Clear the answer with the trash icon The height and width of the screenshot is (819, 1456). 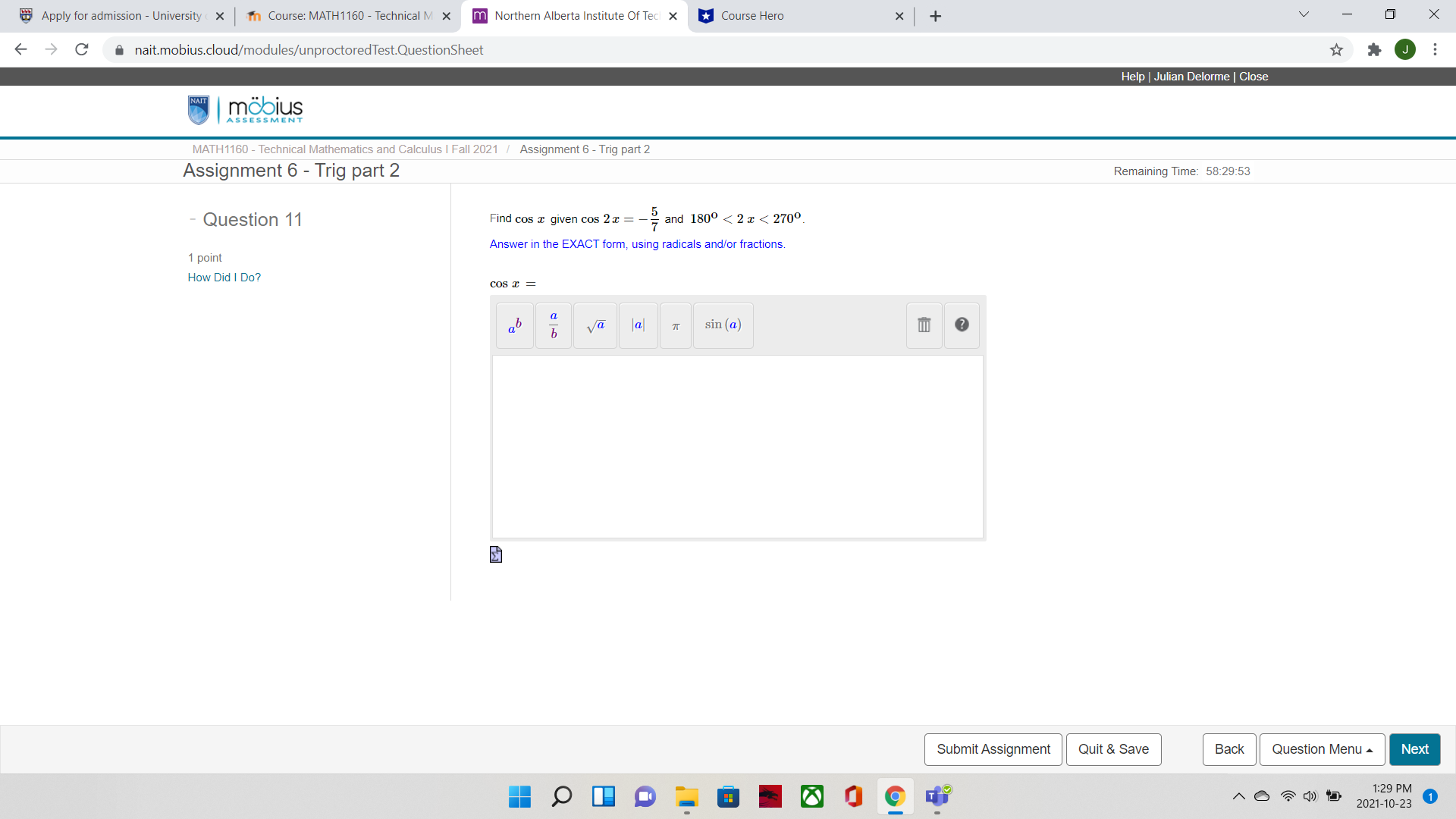tap(924, 325)
